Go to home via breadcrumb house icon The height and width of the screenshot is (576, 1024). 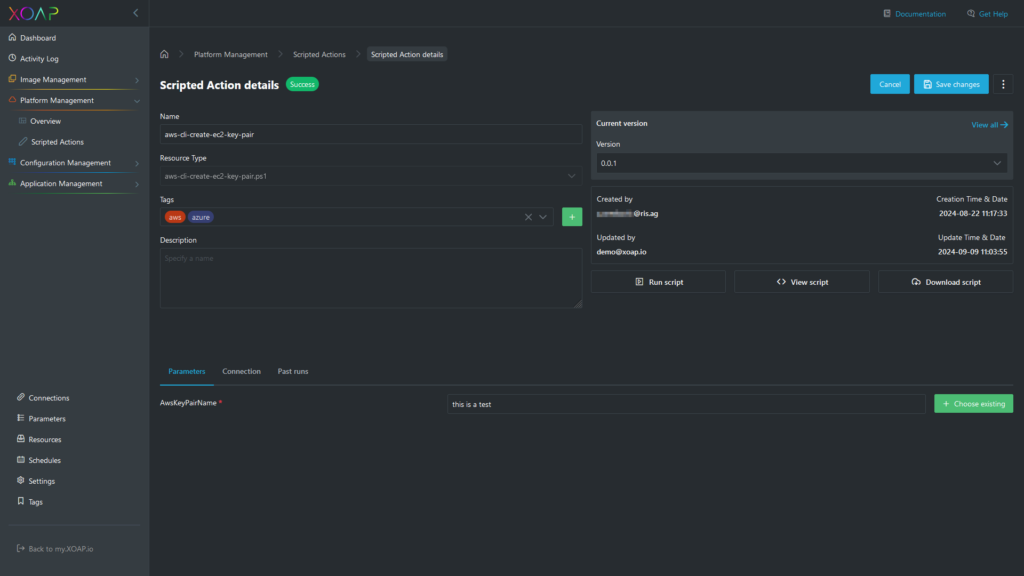(x=165, y=54)
